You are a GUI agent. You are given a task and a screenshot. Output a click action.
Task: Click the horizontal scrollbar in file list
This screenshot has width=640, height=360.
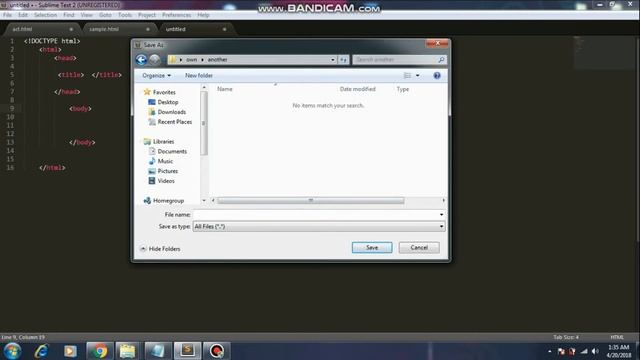coord(311,200)
